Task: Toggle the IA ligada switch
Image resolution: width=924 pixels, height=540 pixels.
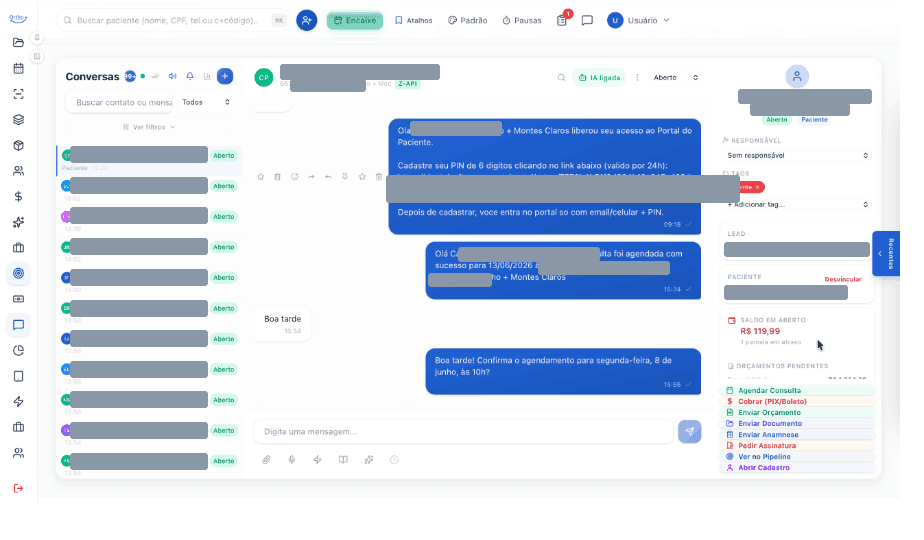Action: tap(599, 77)
